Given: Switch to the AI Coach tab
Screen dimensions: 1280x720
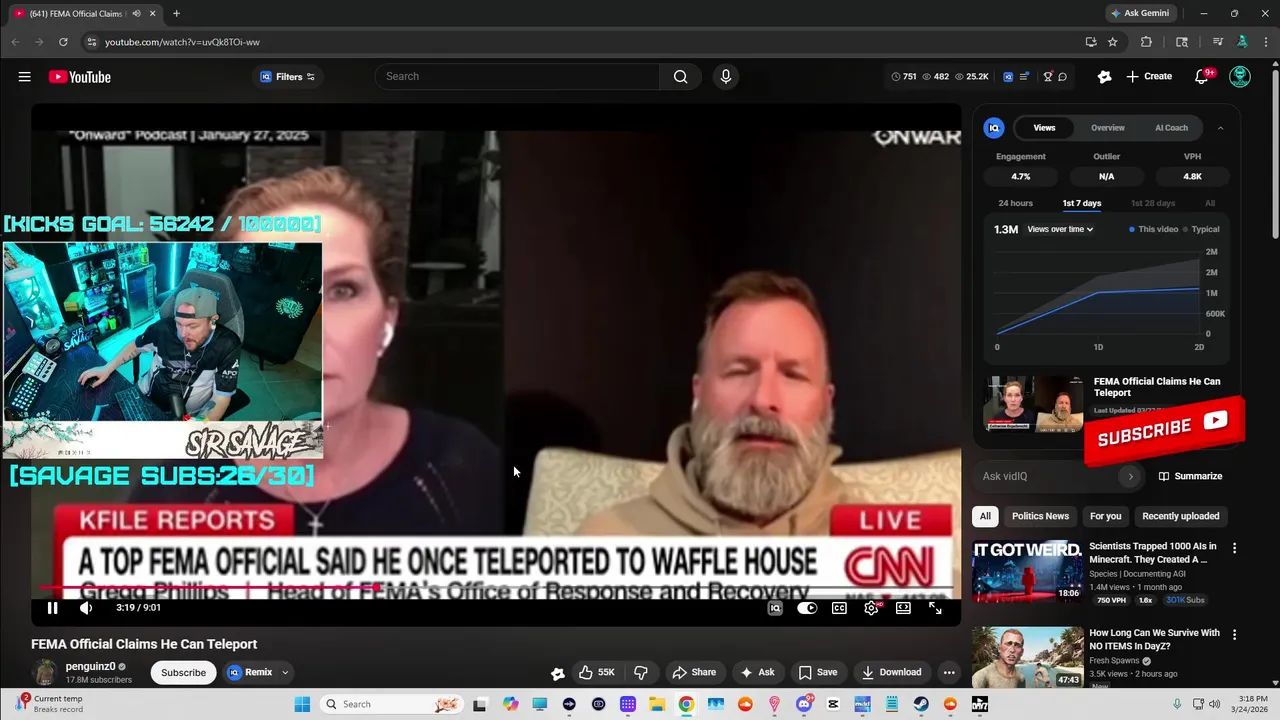Looking at the screenshot, I should [1171, 128].
